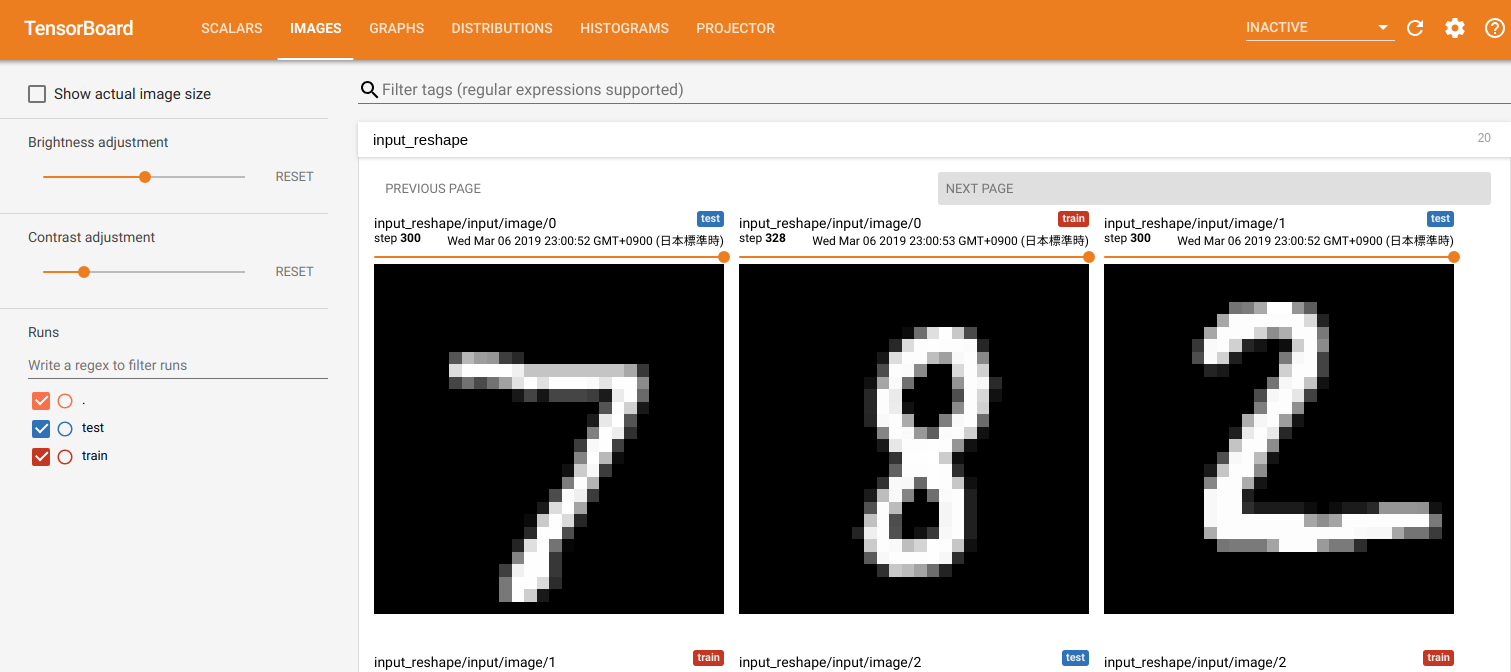The height and width of the screenshot is (672, 1511).
Task: Click the contrast adjustment slider knob
Action: (84, 272)
